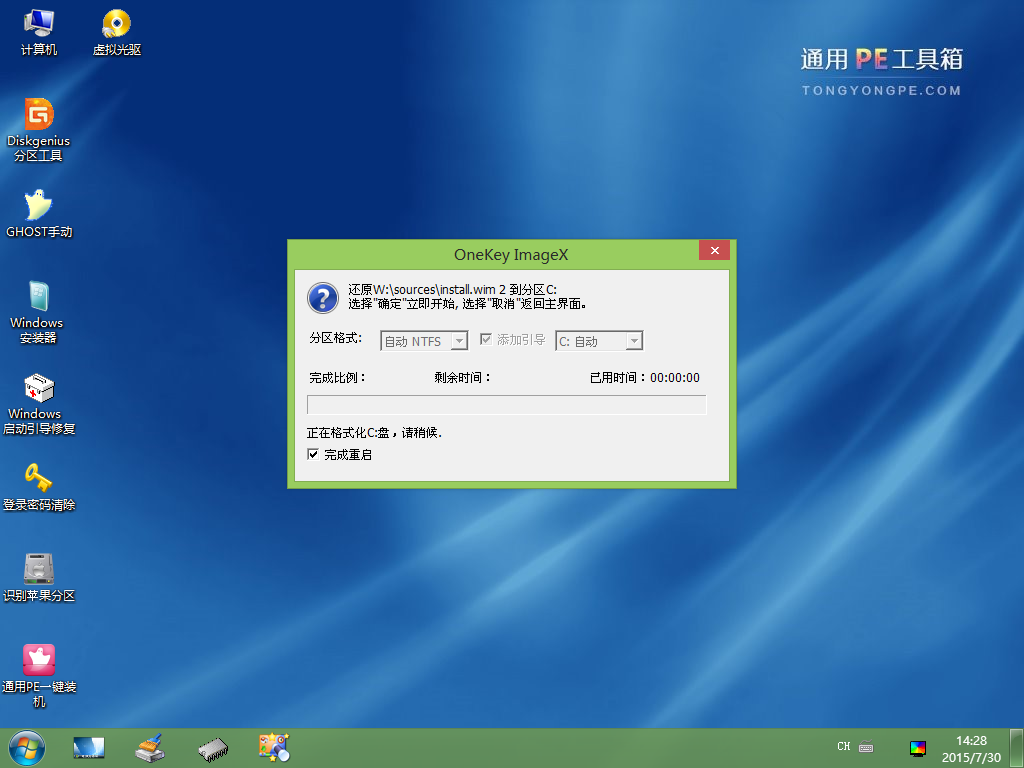Click the question mark dialog icon
This screenshot has height=768, width=1024.
[x=323, y=298]
